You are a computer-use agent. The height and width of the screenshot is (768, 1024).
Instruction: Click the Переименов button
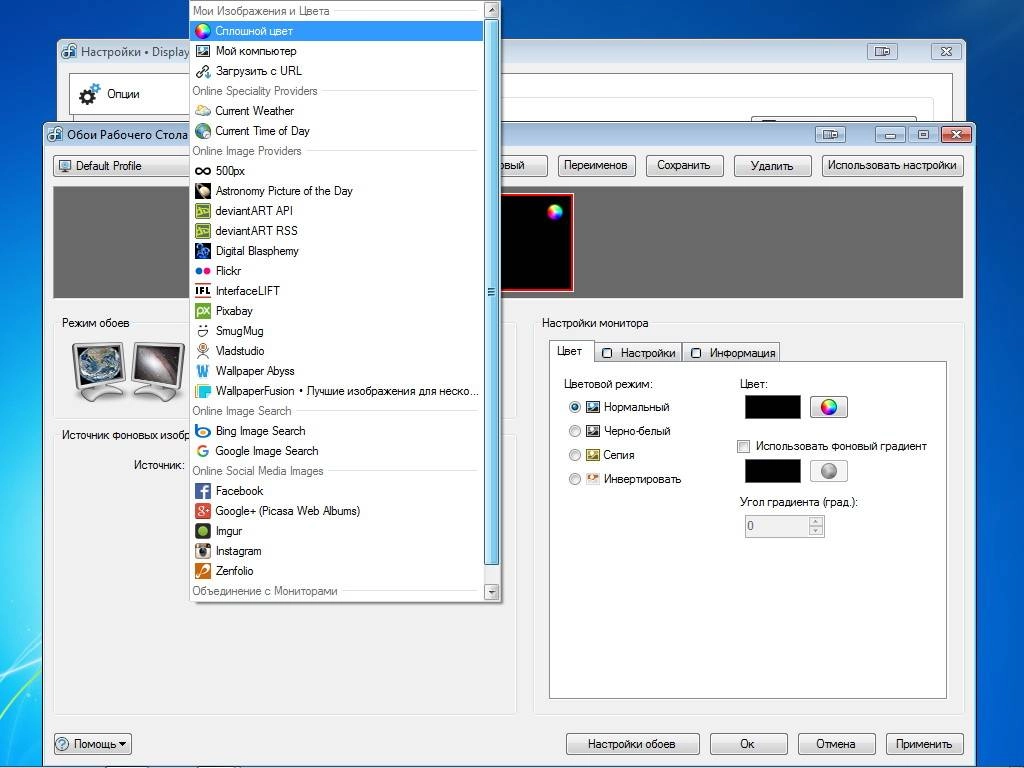coord(596,166)
